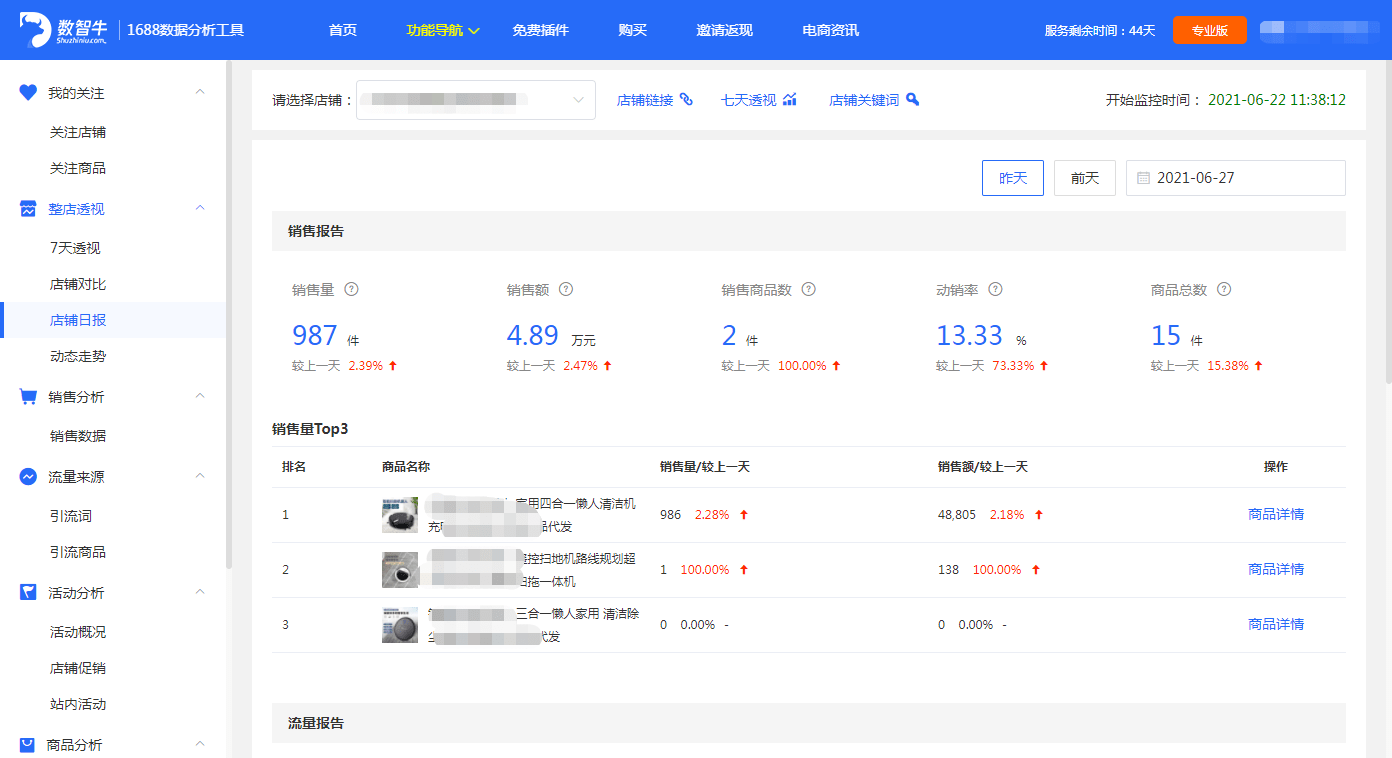Open 关注商品 in sidebar
1392x758 pixels.
[x=78, y=168]
